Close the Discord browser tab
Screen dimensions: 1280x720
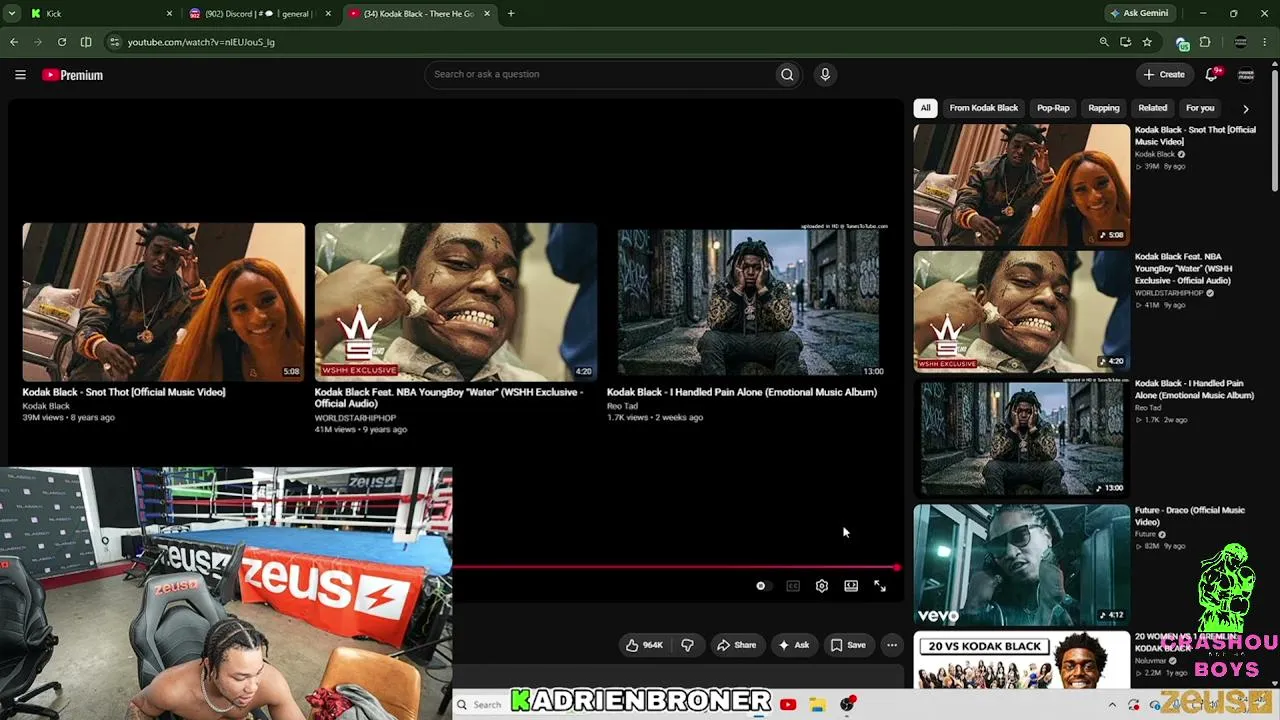point(328,14)
